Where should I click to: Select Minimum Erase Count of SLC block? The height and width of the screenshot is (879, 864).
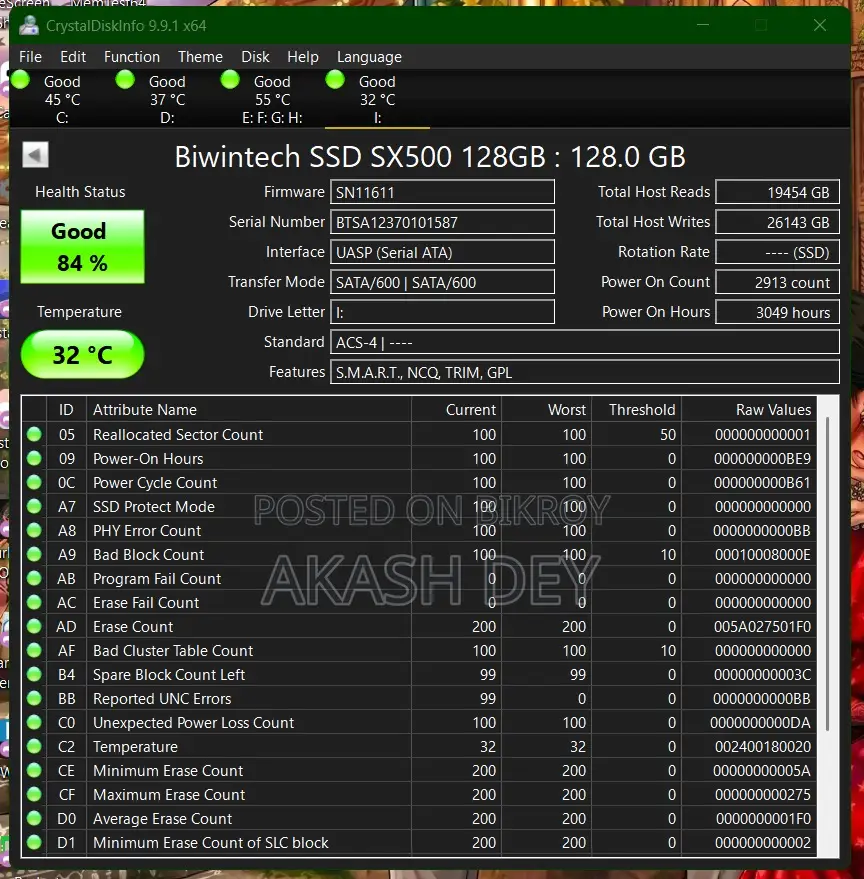coord(211,843)
